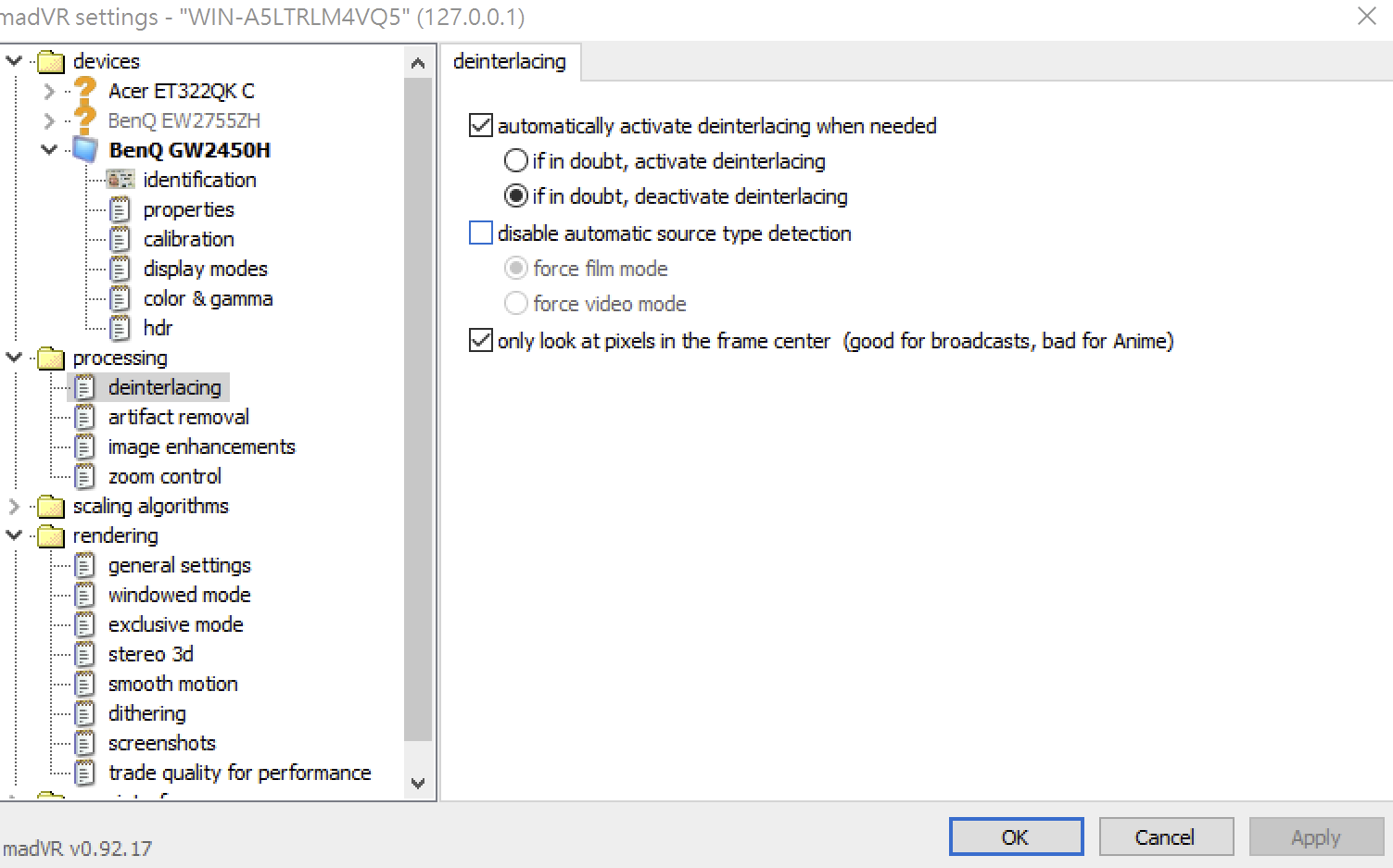
Task: Select if in doubt, activate deinterlacing
Action: point(515,161)
